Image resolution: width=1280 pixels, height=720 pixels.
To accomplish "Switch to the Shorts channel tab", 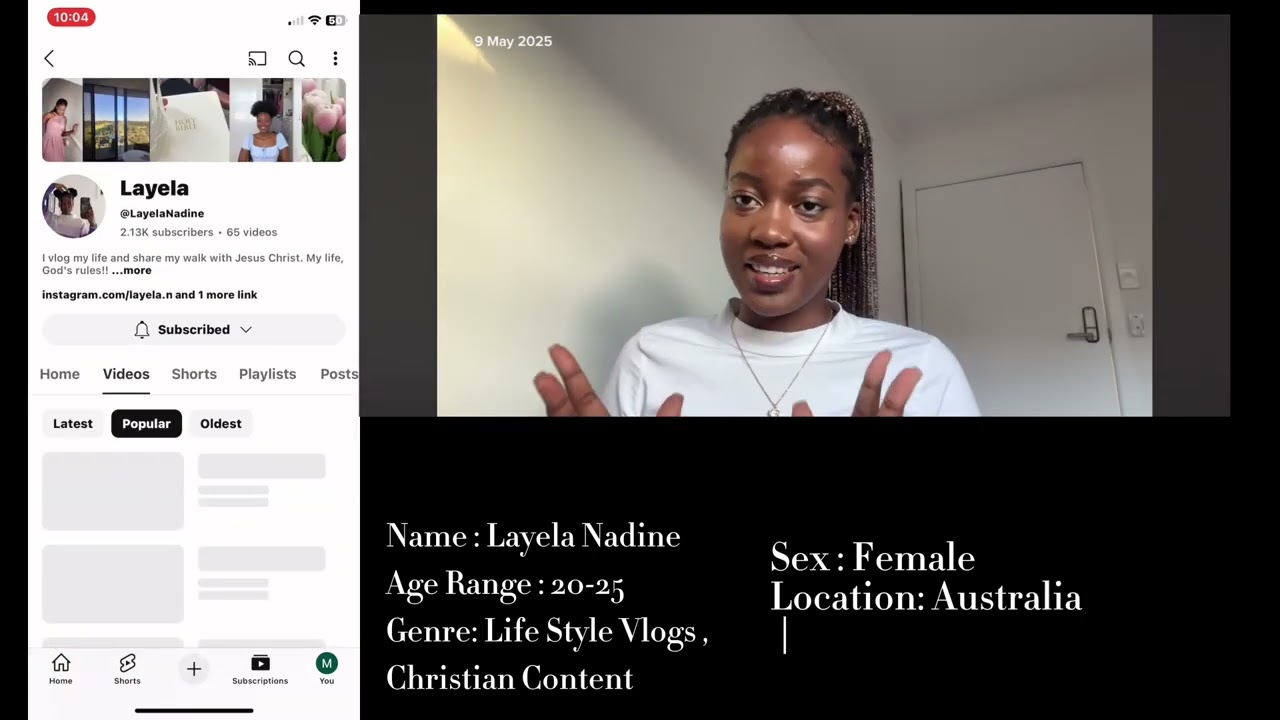I will (x=194, y=374).
